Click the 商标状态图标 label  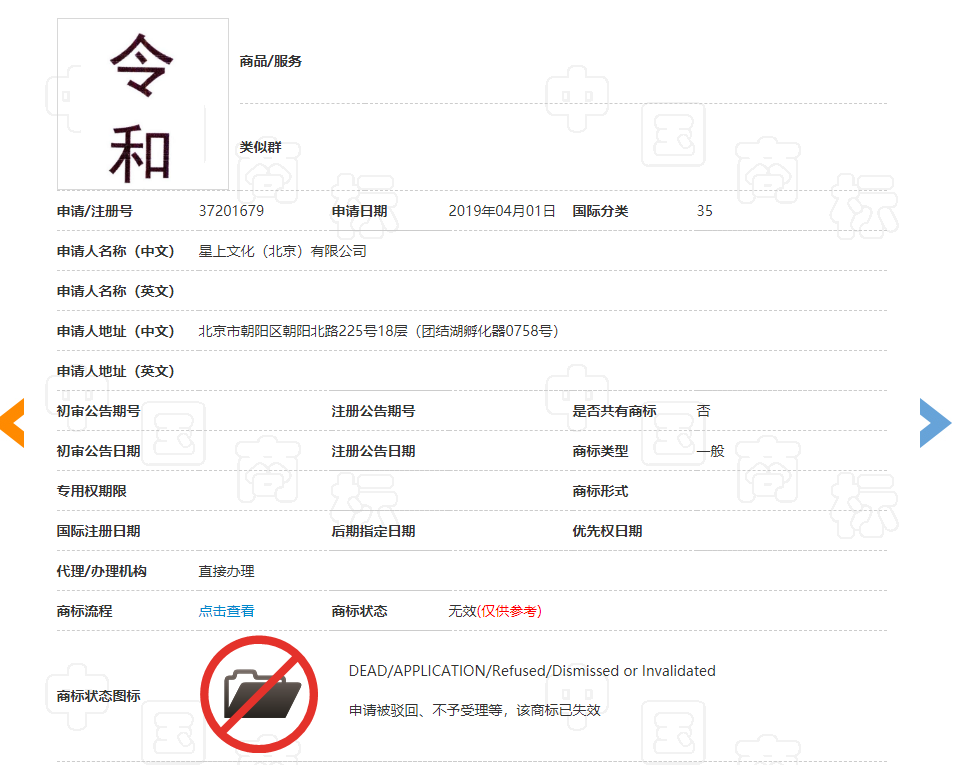pos(98,696)
